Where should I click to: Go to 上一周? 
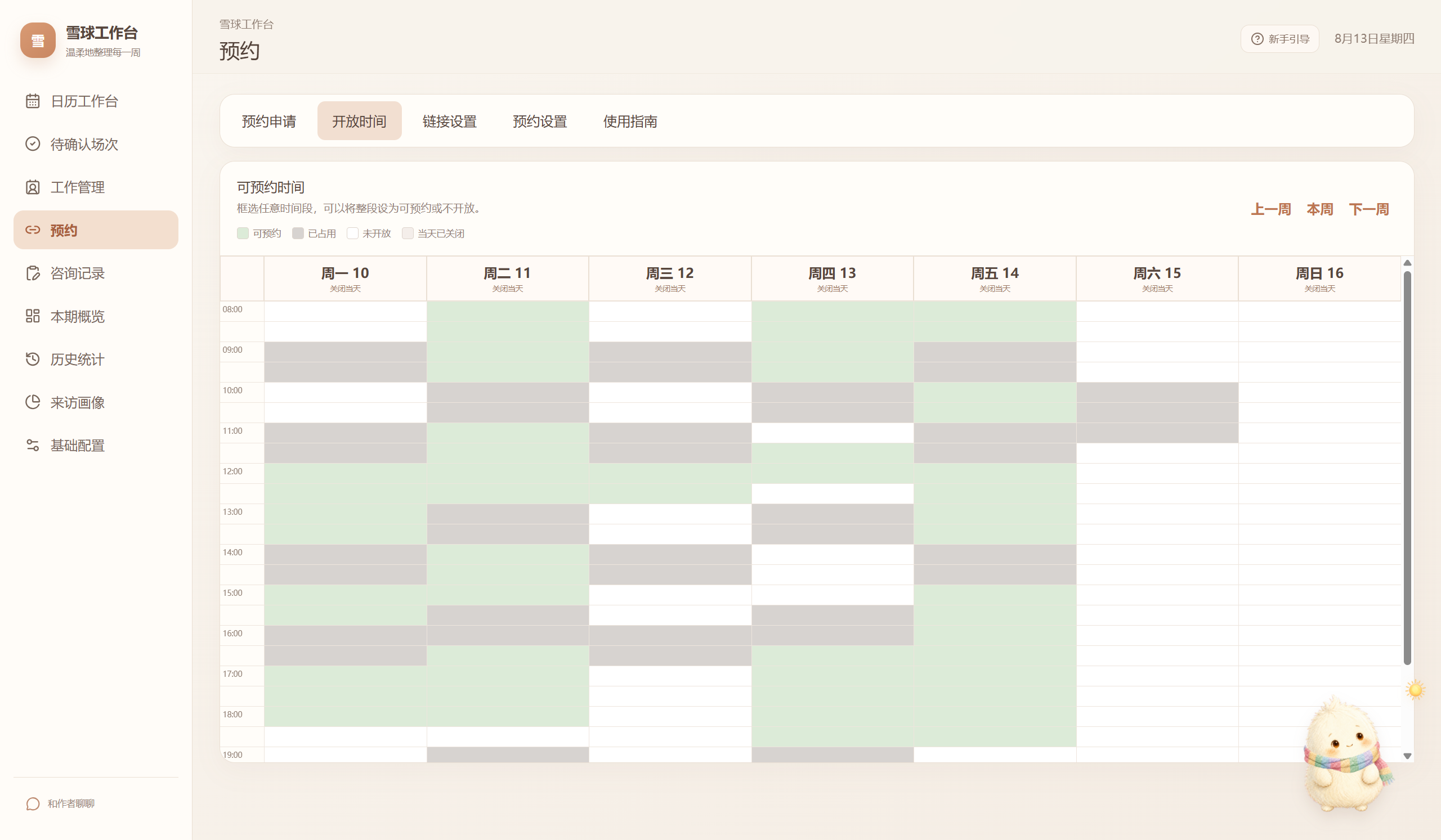(x=1270, y=209)
